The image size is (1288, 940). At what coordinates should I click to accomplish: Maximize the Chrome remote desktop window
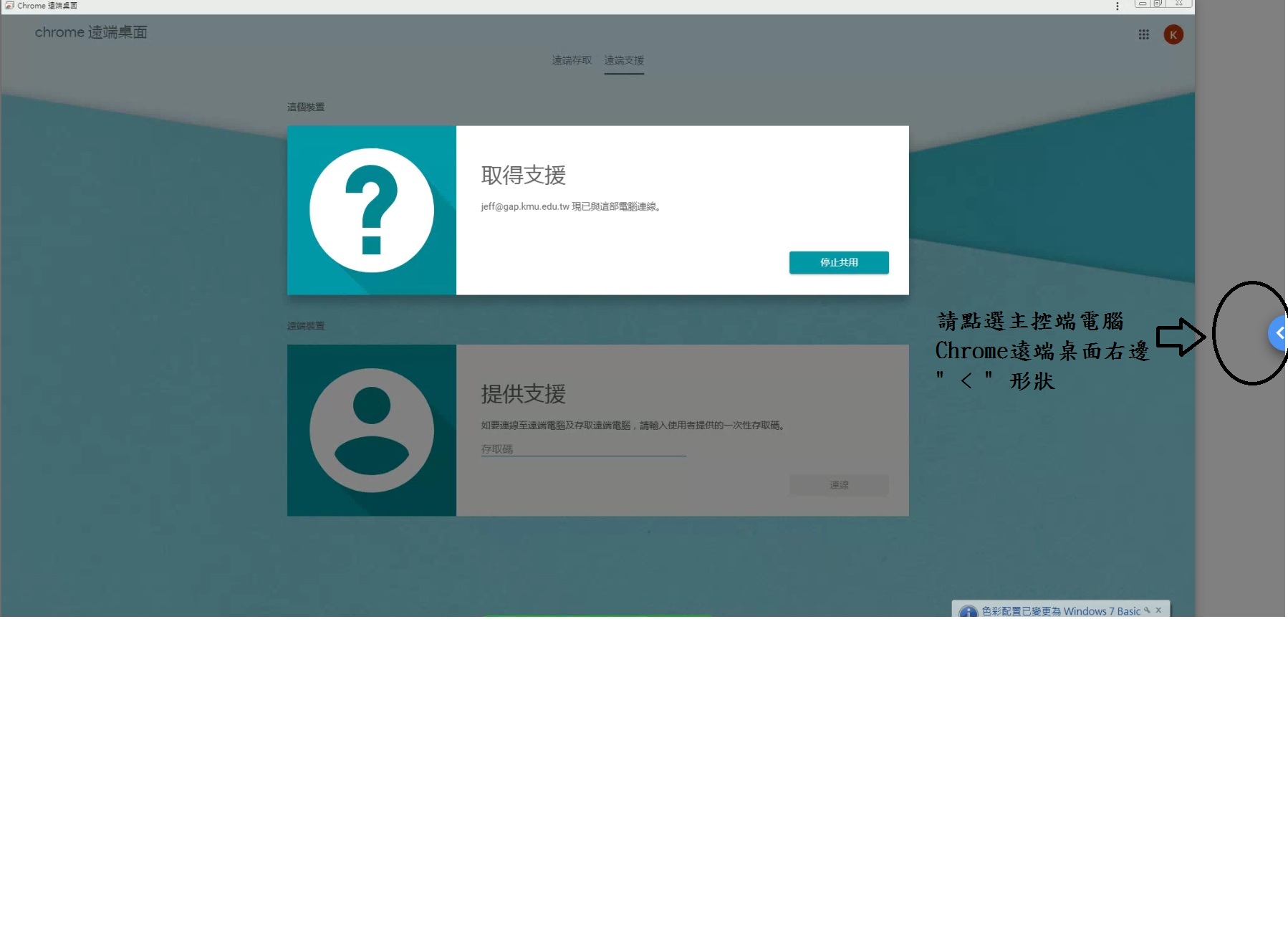(1158, 4)
